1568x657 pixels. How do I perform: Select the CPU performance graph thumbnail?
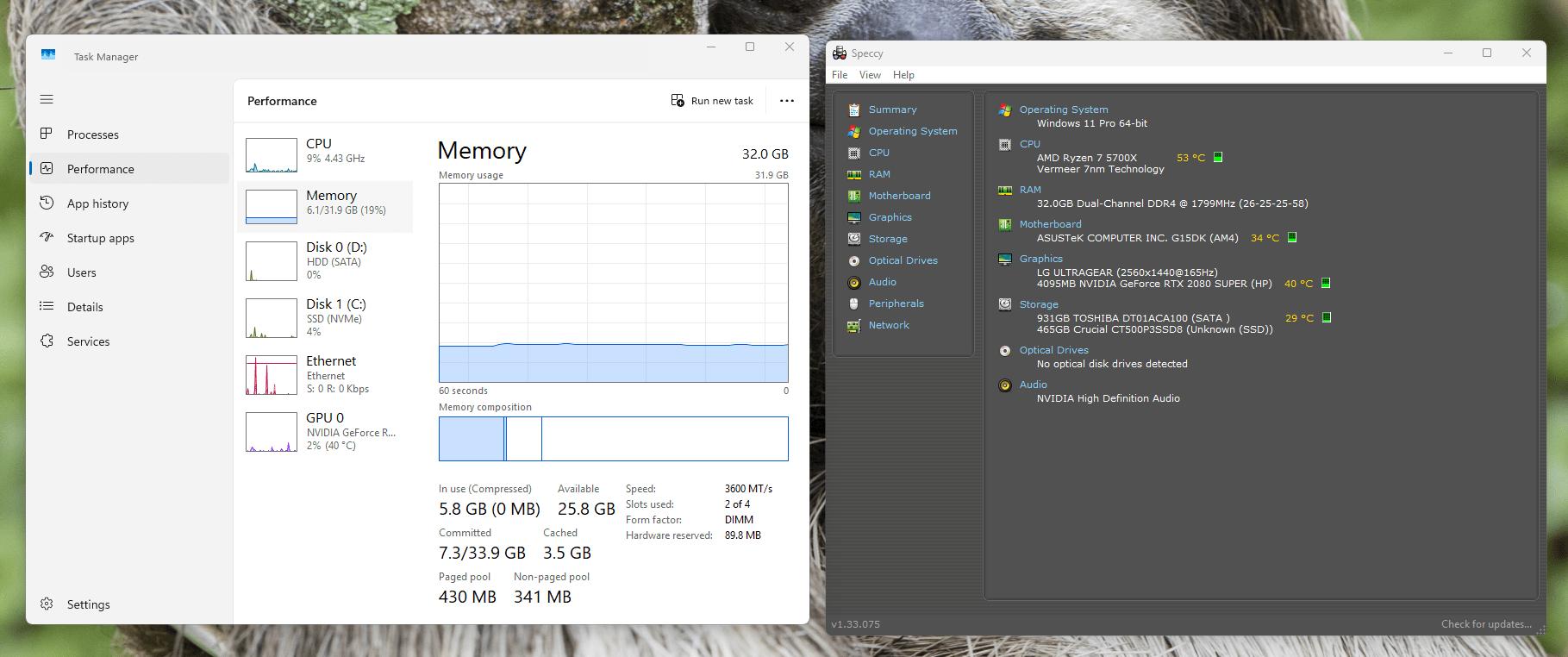click(272, 155)
